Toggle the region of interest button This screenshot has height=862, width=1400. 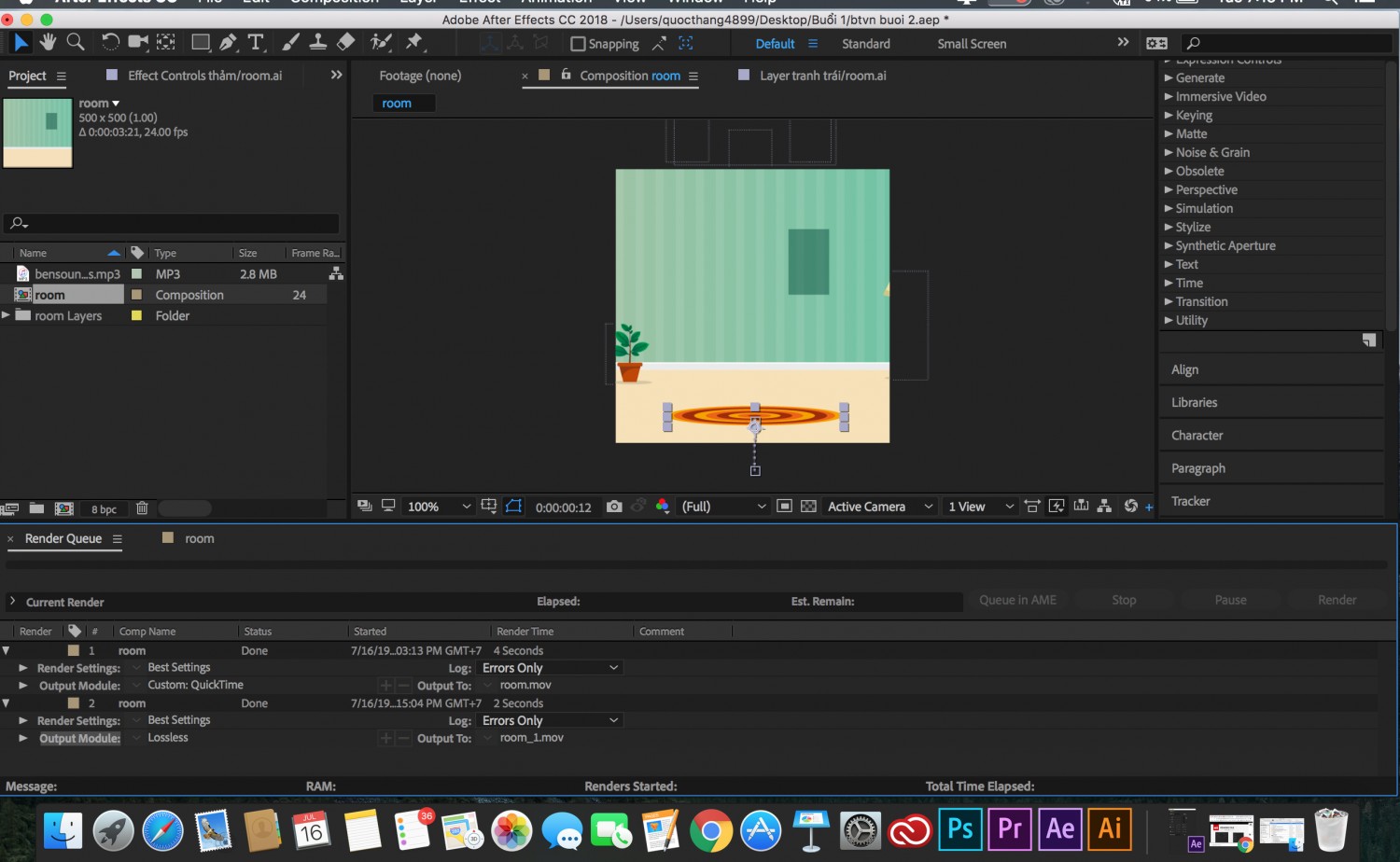pyautogui.click(x=785, y=507)
